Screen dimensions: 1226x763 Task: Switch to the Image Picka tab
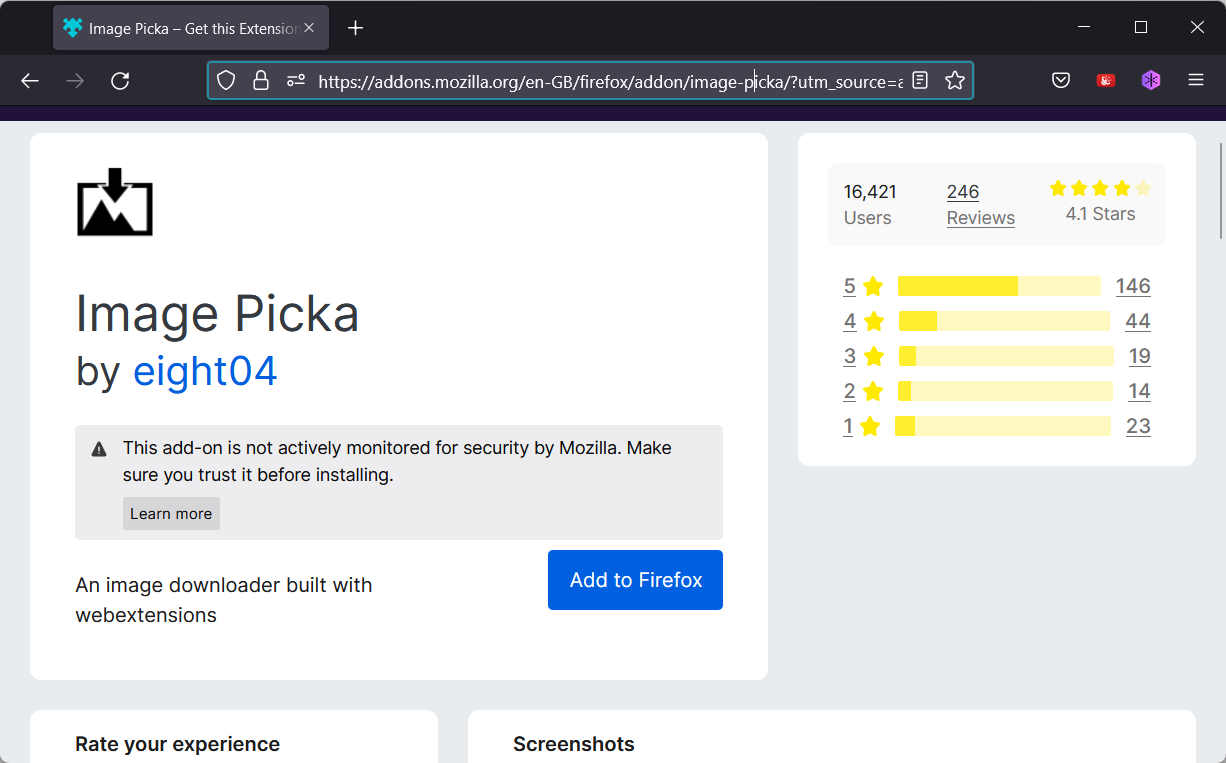[x=180, y=27]
